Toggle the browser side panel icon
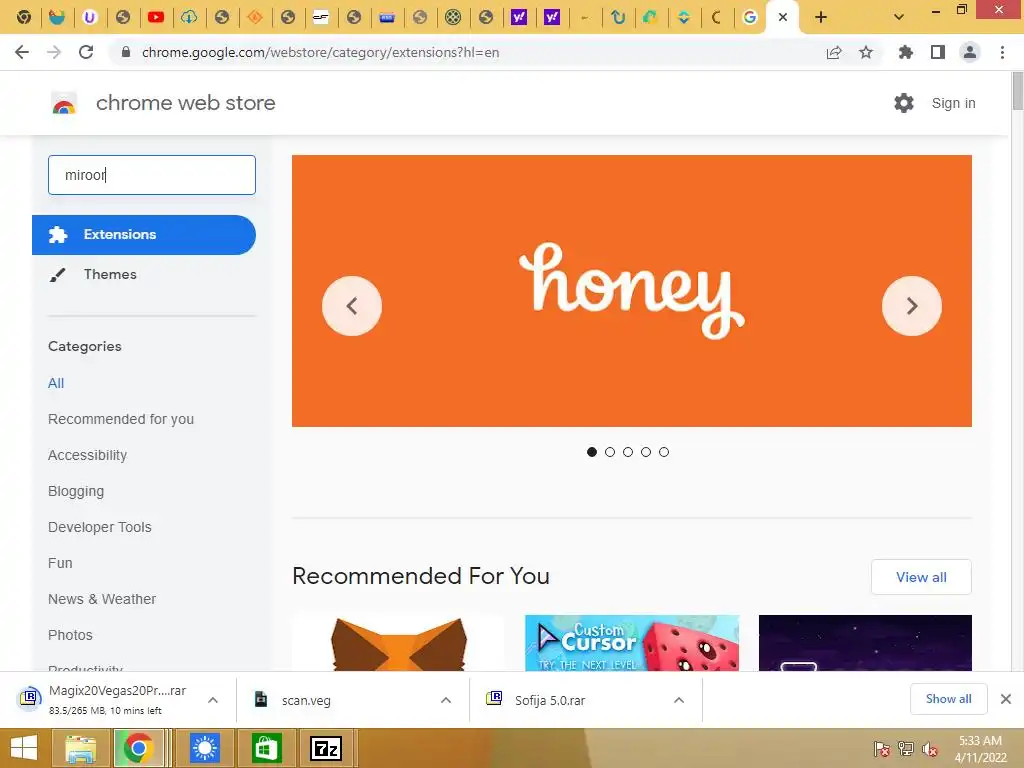The image size is (1024, 768). coord(938,52)
